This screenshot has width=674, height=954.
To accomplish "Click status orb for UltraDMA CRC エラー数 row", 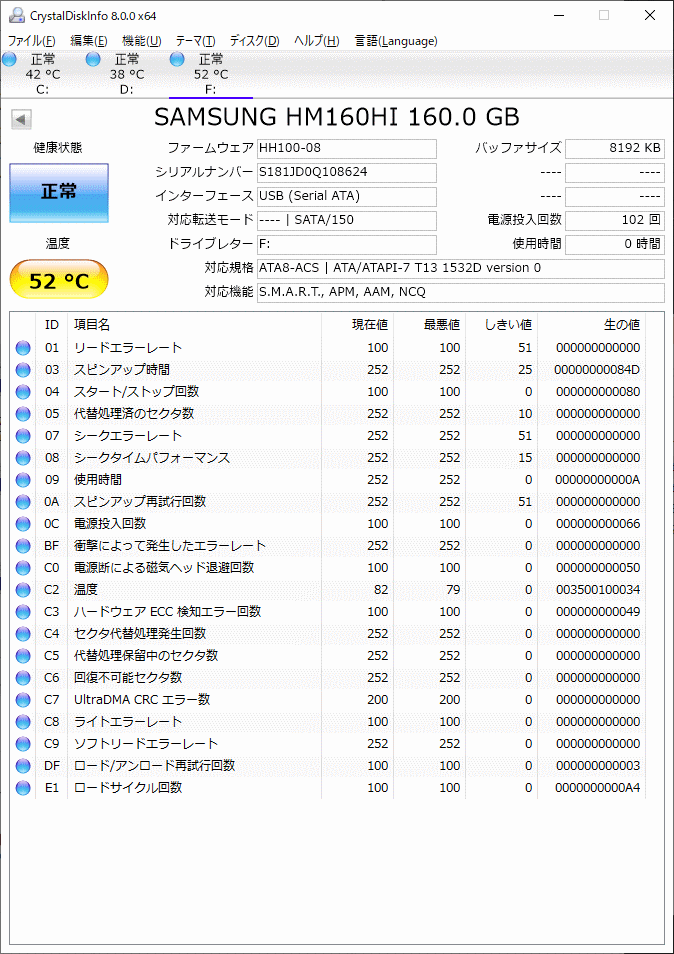I will tap(23, 700).
